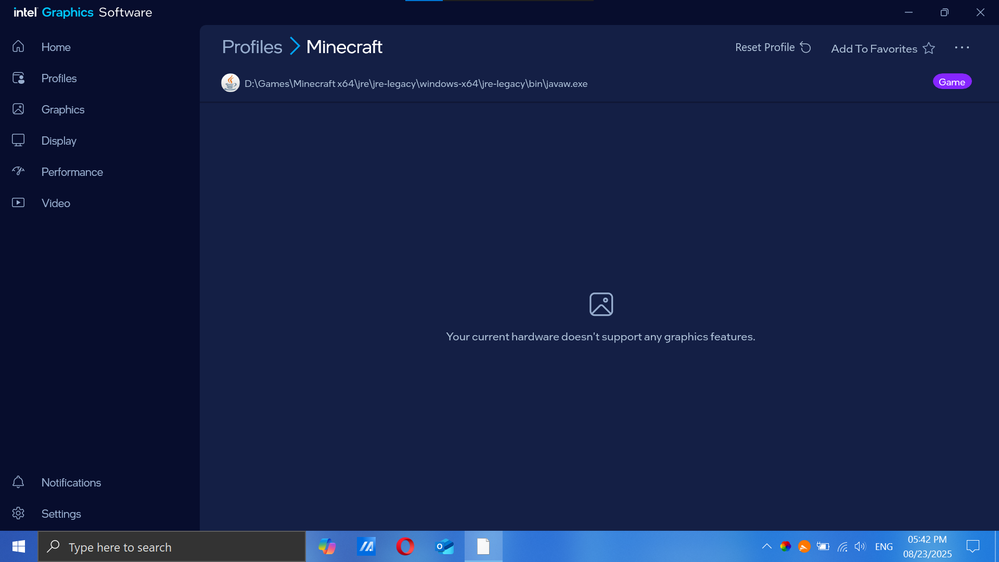999x562 pixels.
Task: Click the Graphics picture icon
Action: pyautogui.click(x=18, y=109)
